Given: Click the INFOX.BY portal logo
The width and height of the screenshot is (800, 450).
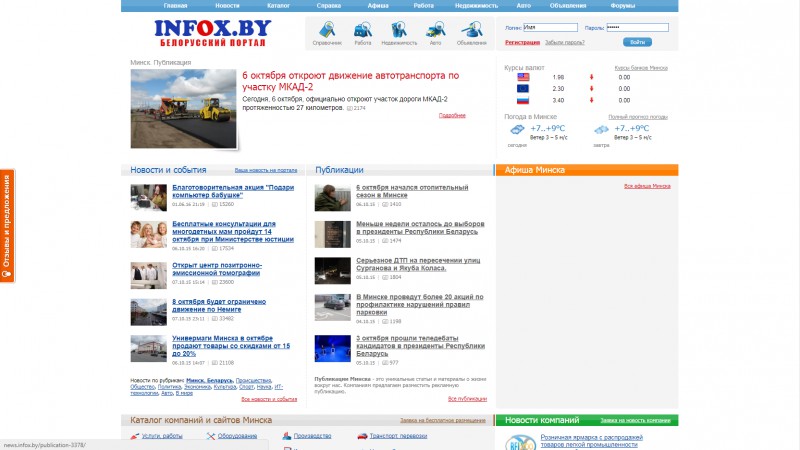Looking at the screenshot, I should pyautogui.click(x=213, y=33).
